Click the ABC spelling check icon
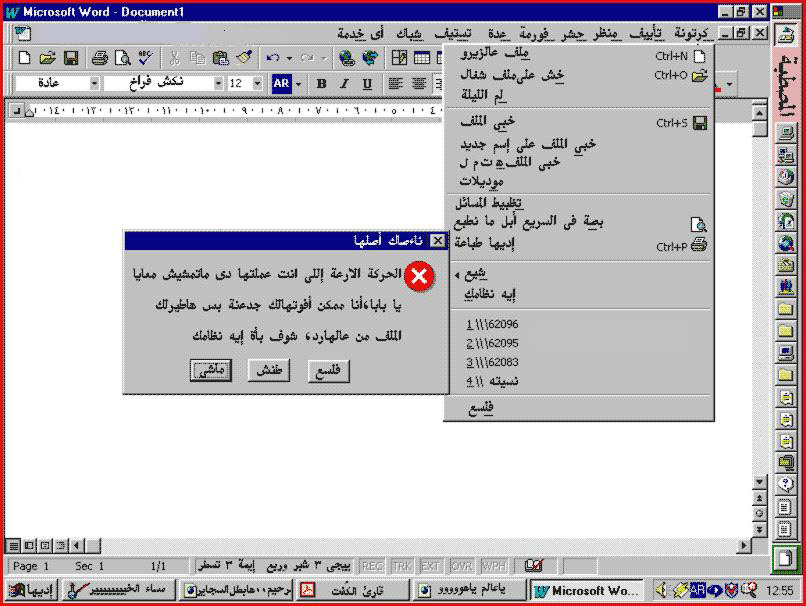This screenshot has height=606, width=806. 145,58
